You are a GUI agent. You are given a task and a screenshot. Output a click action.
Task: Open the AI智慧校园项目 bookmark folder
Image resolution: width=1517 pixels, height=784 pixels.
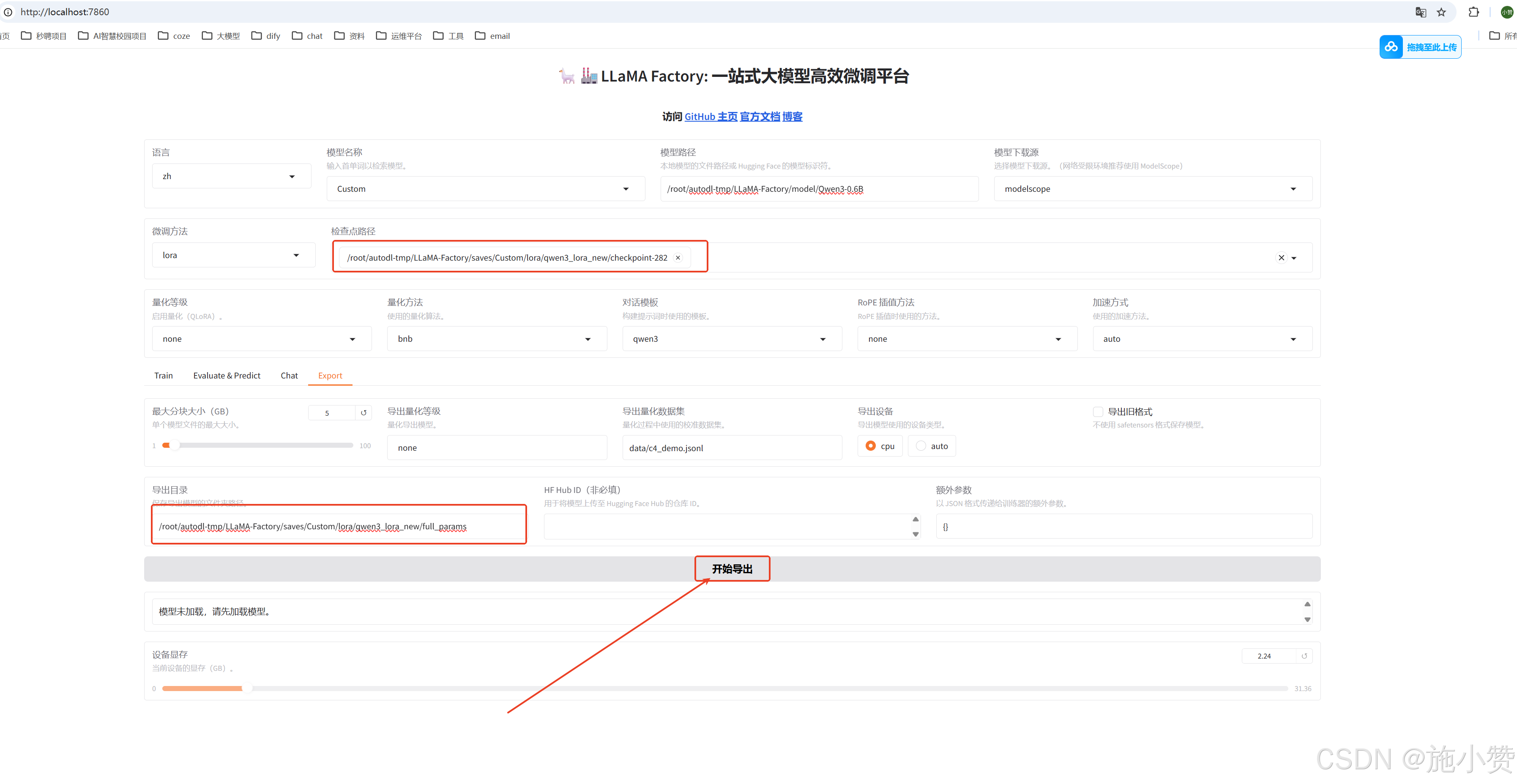tap(112, 36)
